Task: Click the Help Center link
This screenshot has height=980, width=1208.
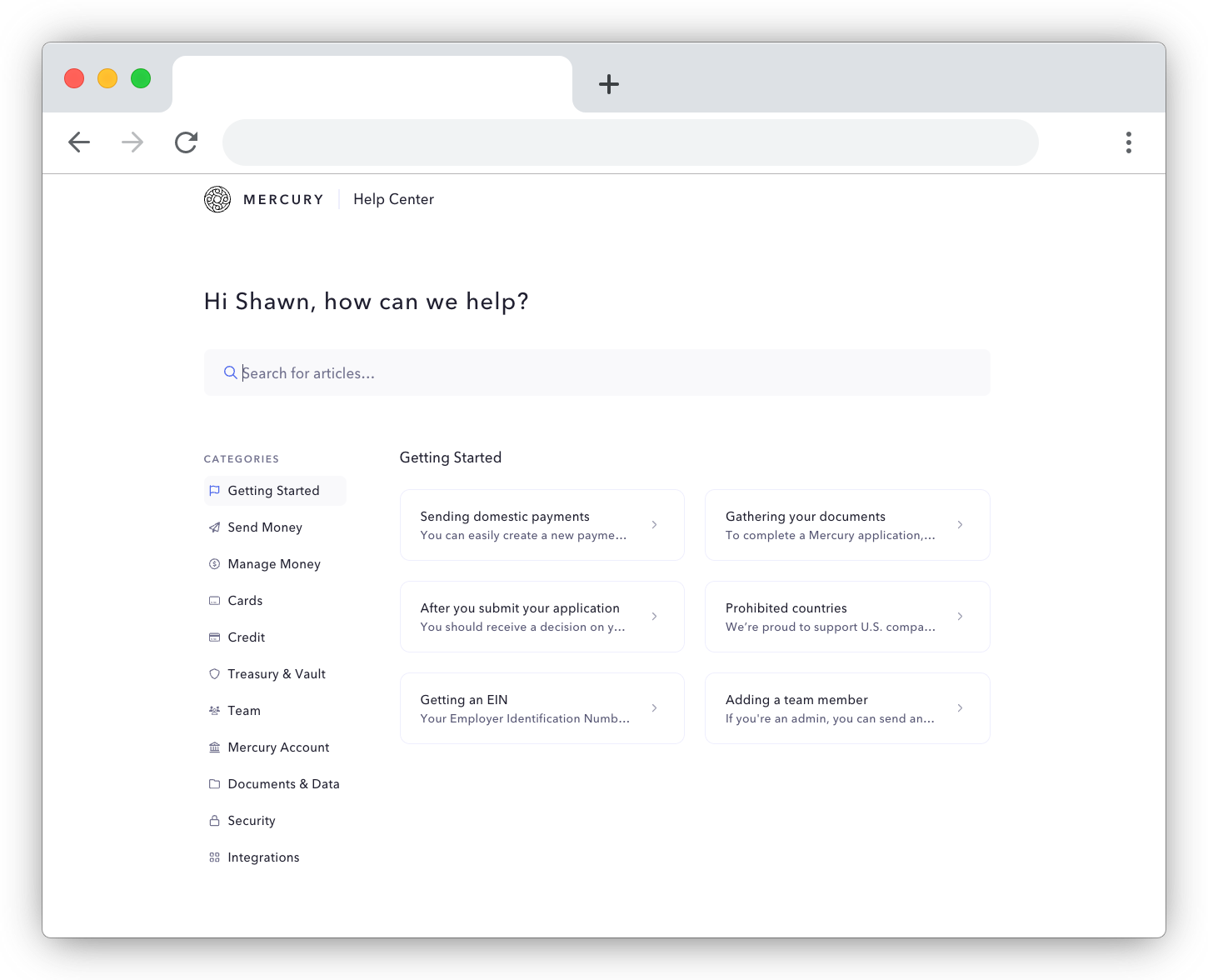Action: click(393, 199)
